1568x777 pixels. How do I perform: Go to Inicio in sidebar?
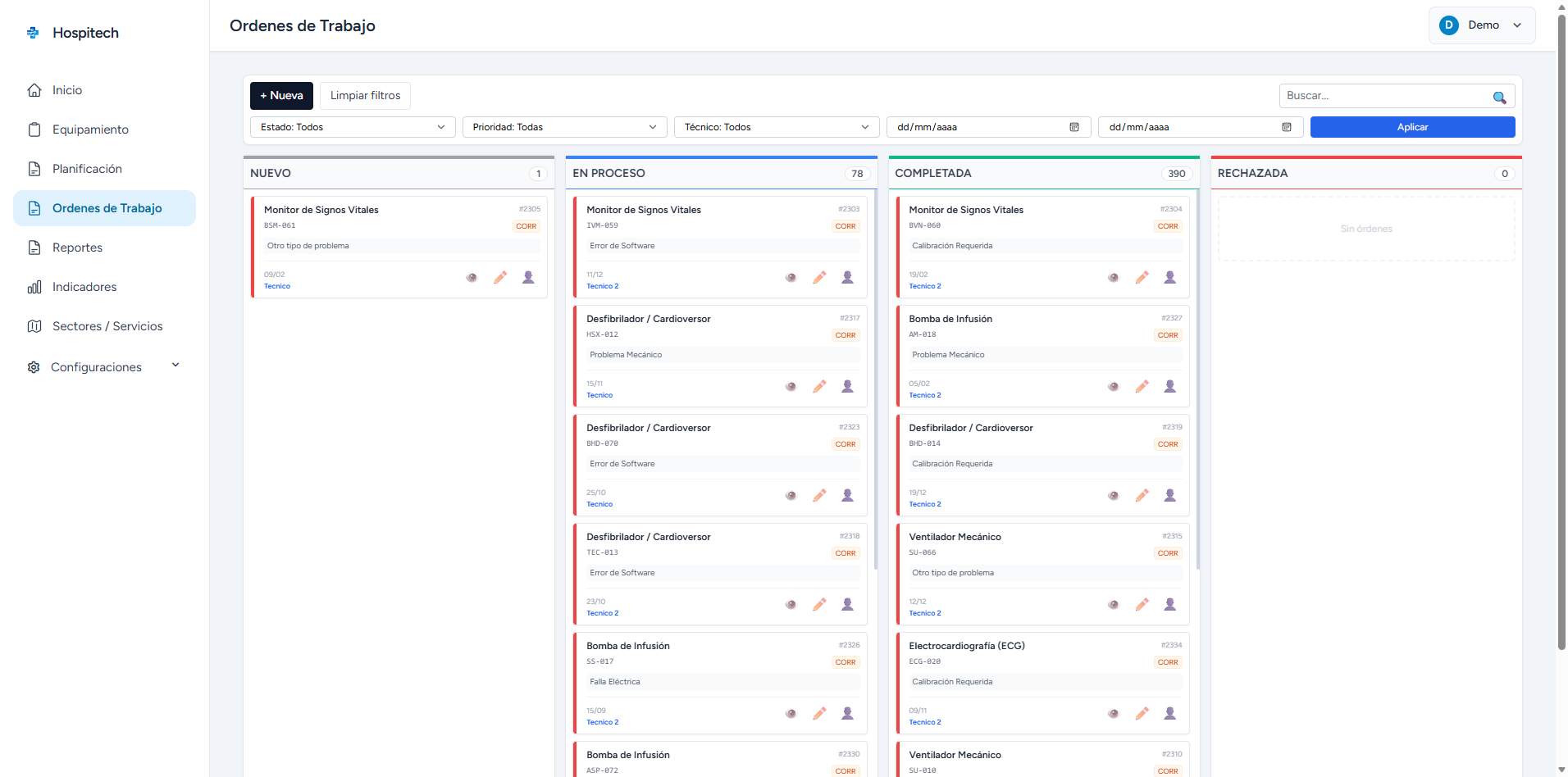[104, 90]
